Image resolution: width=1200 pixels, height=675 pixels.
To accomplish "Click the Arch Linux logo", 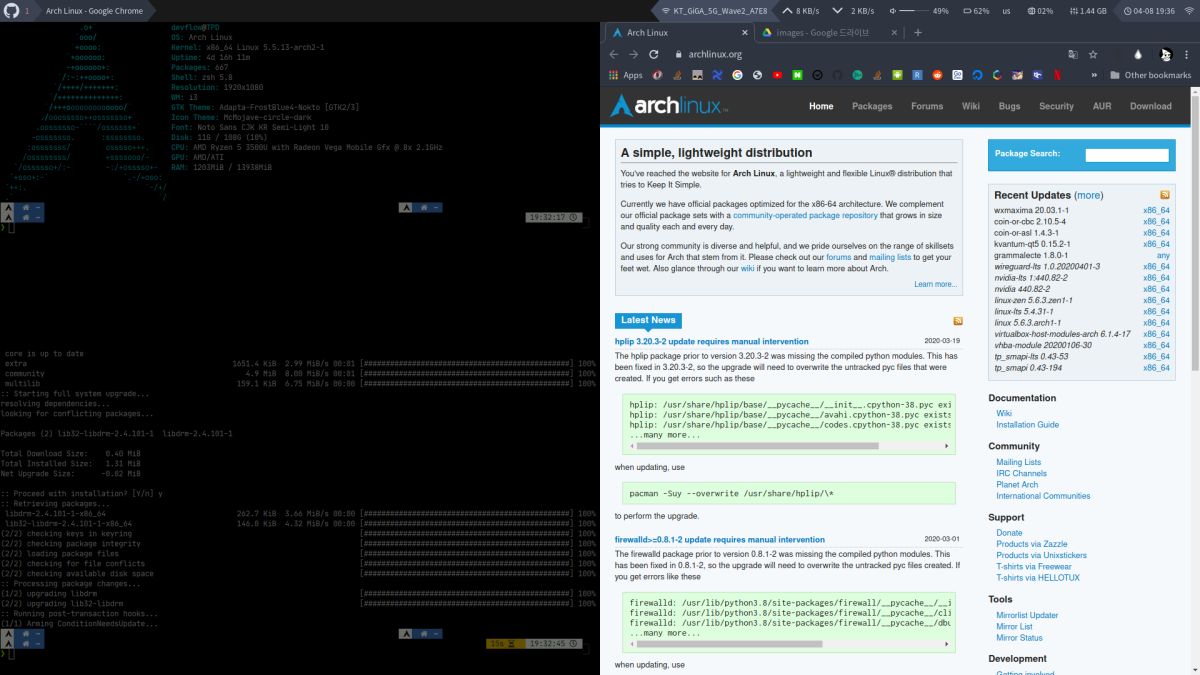I will (x=668, y=106).
